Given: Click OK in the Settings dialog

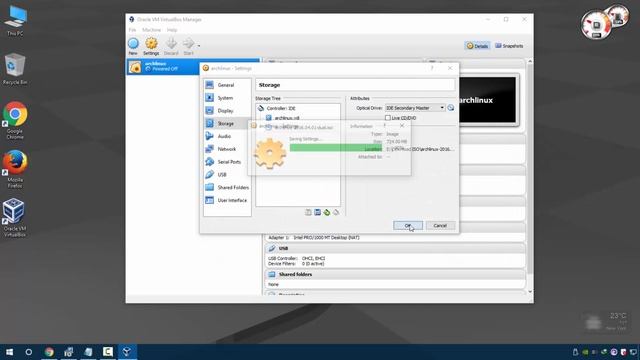Looking at the screenshot, I should [408, 225].
